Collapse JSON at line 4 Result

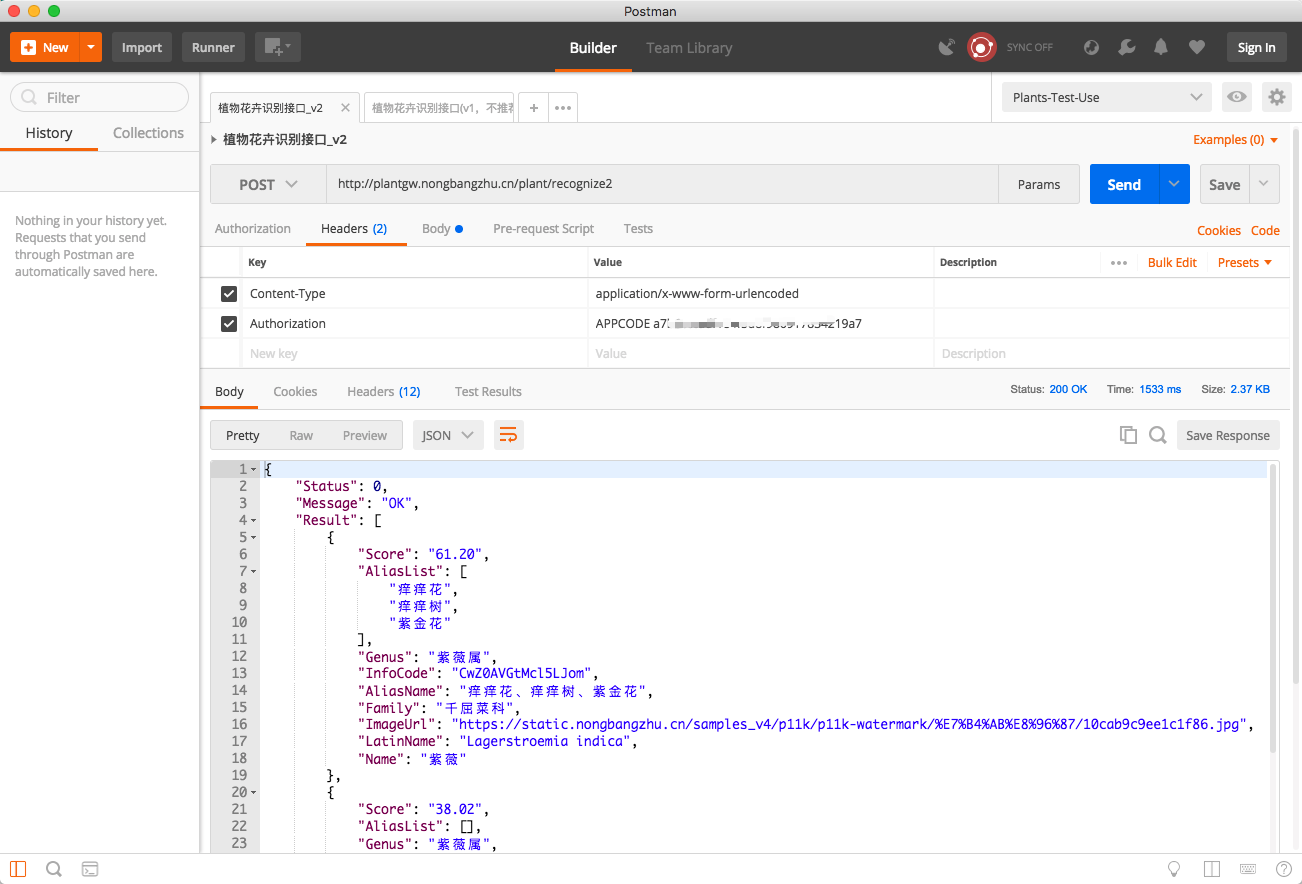click(254, 520)
